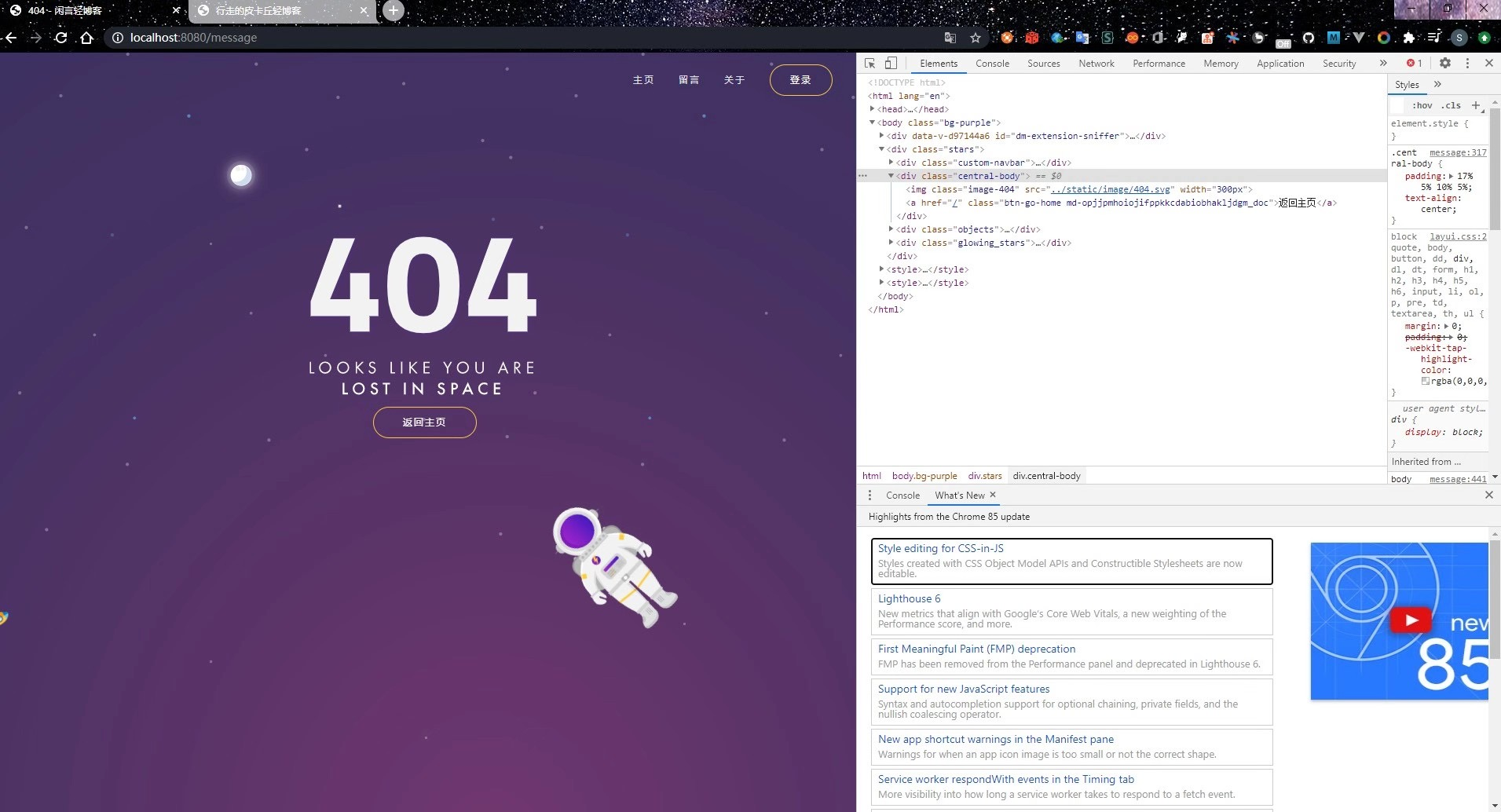Close the 行走的皮卡丘轻博客 tab
This screenshot has width=1501, height=812.
[x=364, y=11]
